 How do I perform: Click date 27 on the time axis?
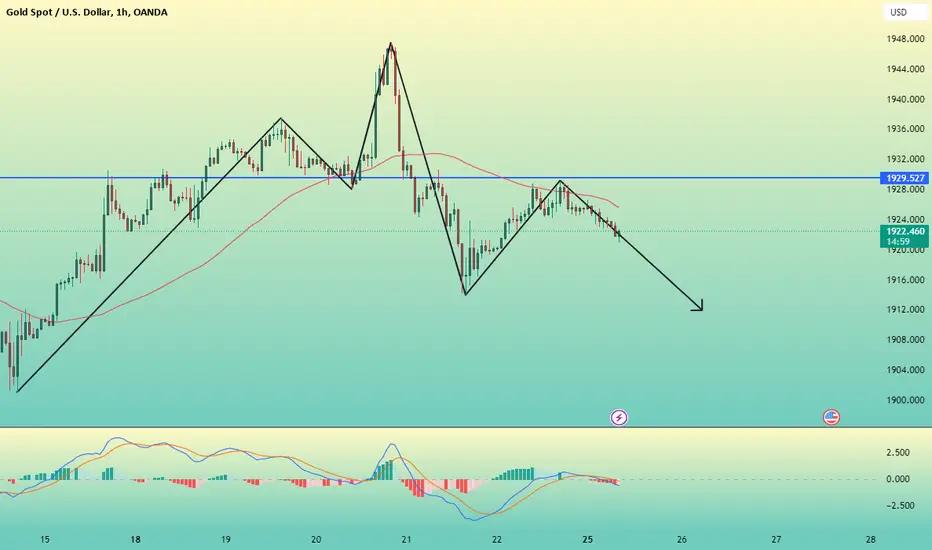tap(776, 539)
